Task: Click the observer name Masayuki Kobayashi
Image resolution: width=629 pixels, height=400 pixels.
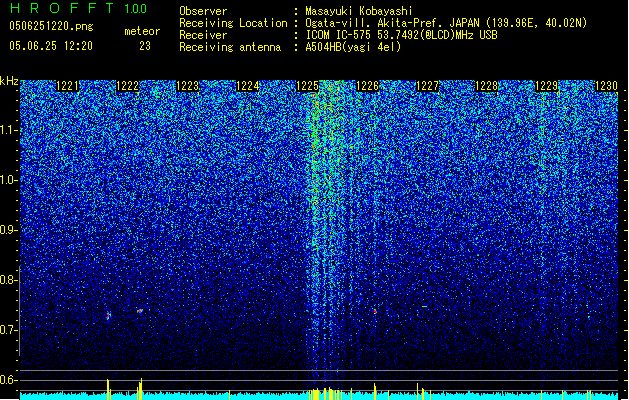Action: [359, 11]
